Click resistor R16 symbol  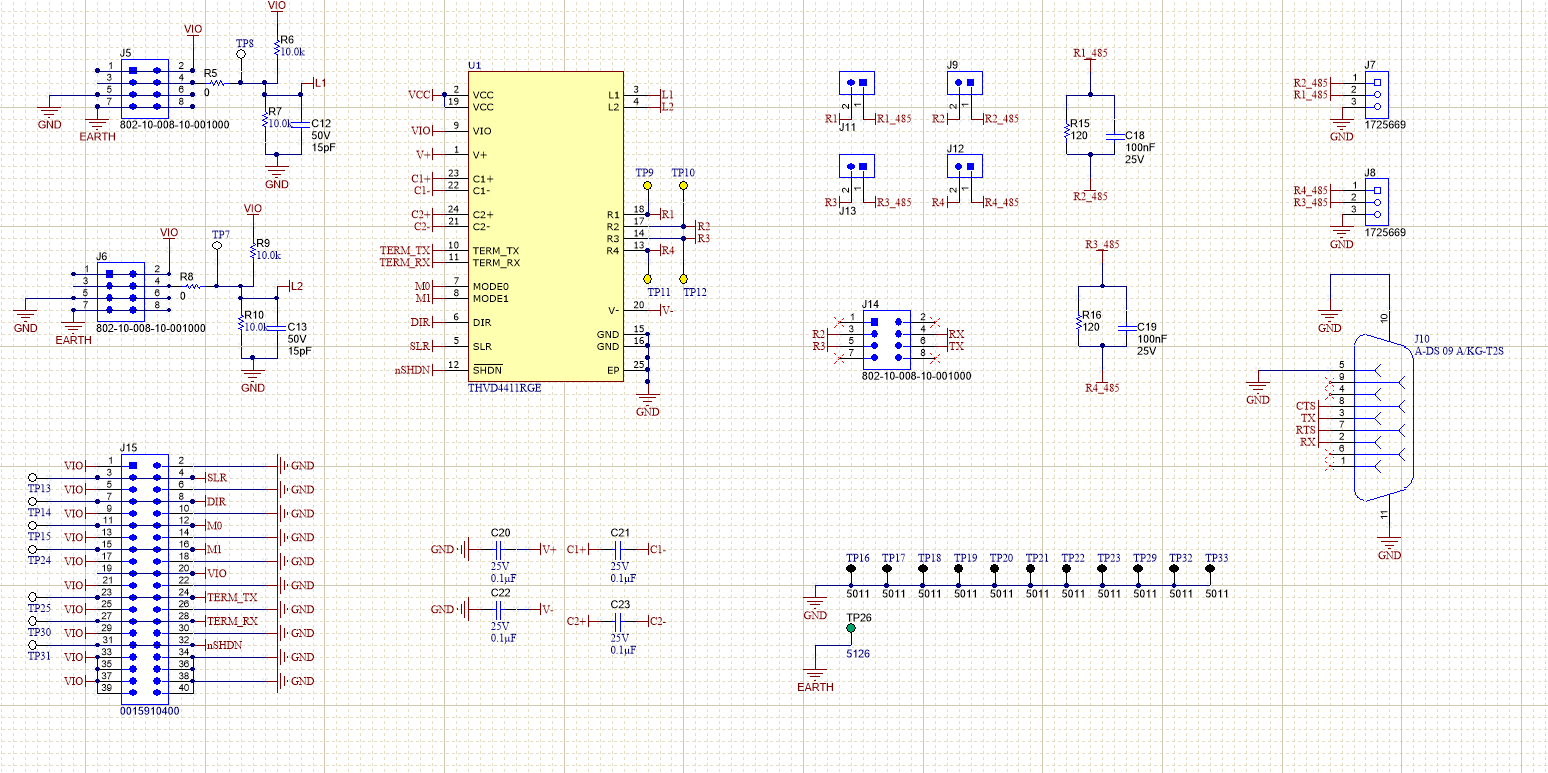coord(1078,323)
